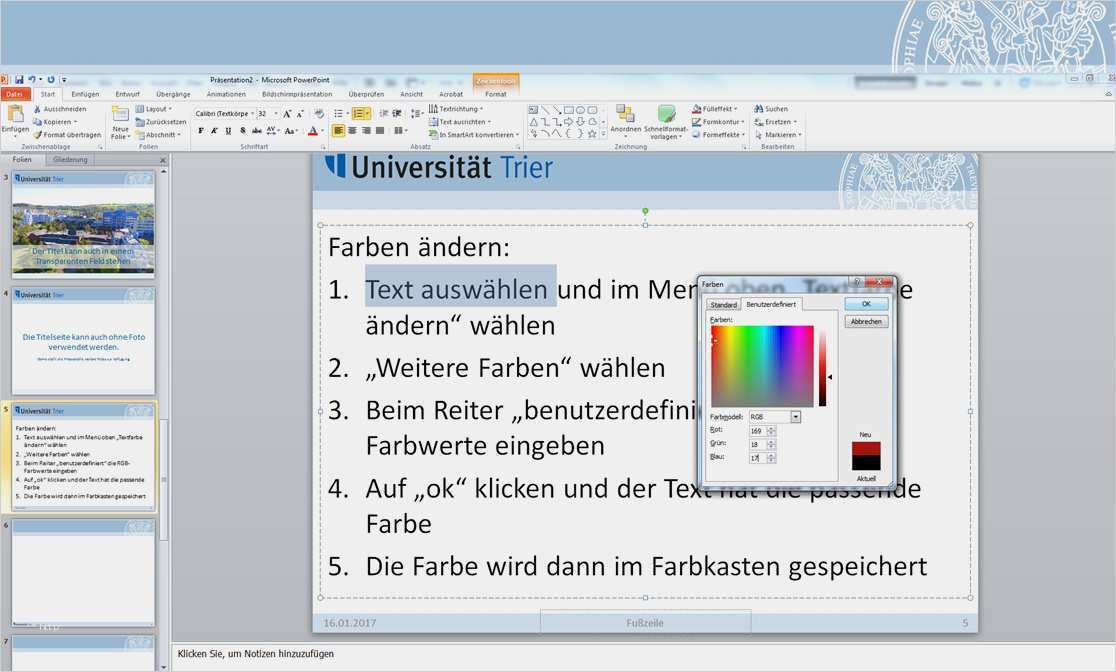
Task: Click inside the rainbow color spectrum field
Action: tap(762, 365)
